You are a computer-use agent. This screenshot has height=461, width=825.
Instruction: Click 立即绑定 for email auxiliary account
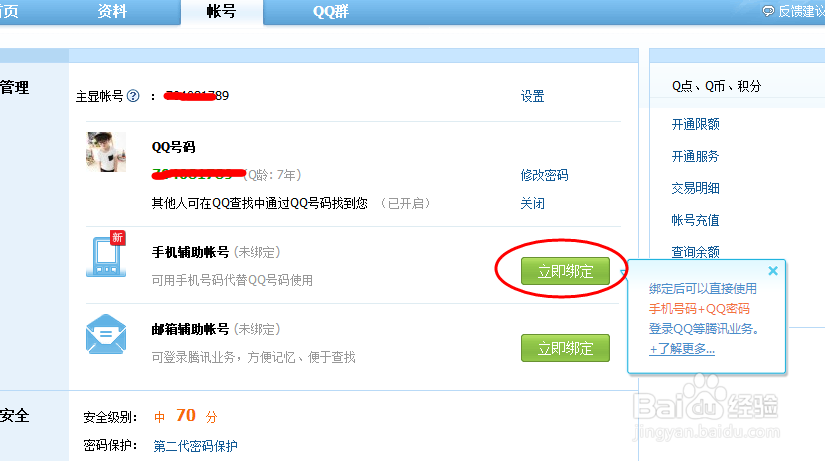[x=565, y=348]
